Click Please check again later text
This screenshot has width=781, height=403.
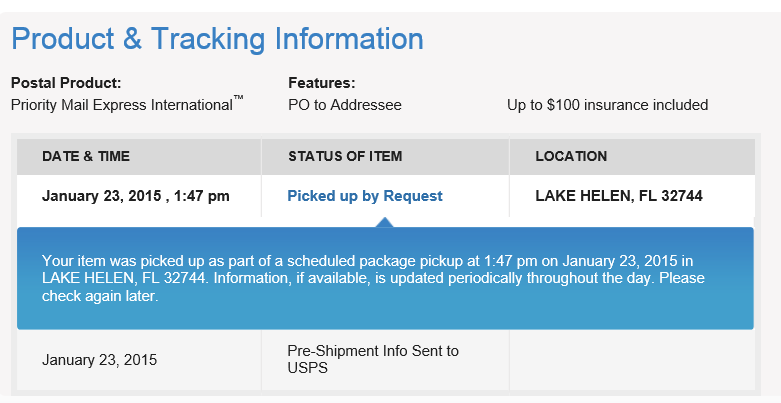coord(373,287)
